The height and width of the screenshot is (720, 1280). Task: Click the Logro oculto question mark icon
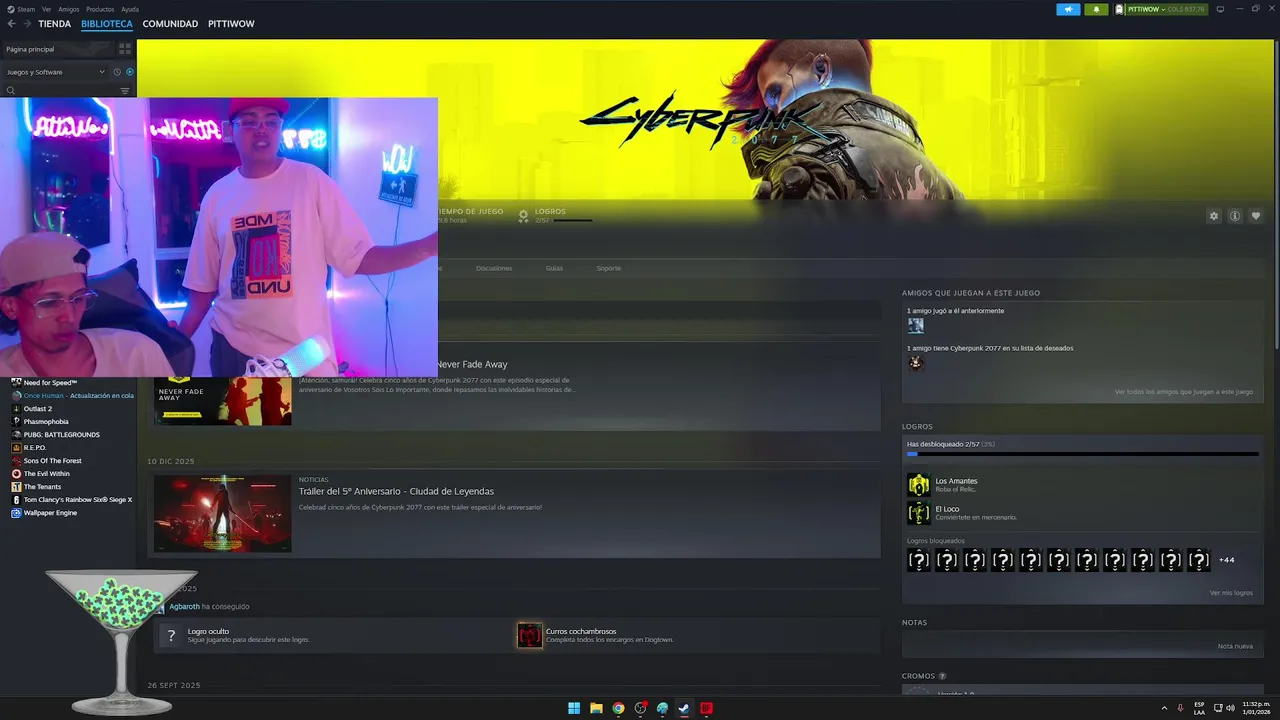[x=171, y=635]
